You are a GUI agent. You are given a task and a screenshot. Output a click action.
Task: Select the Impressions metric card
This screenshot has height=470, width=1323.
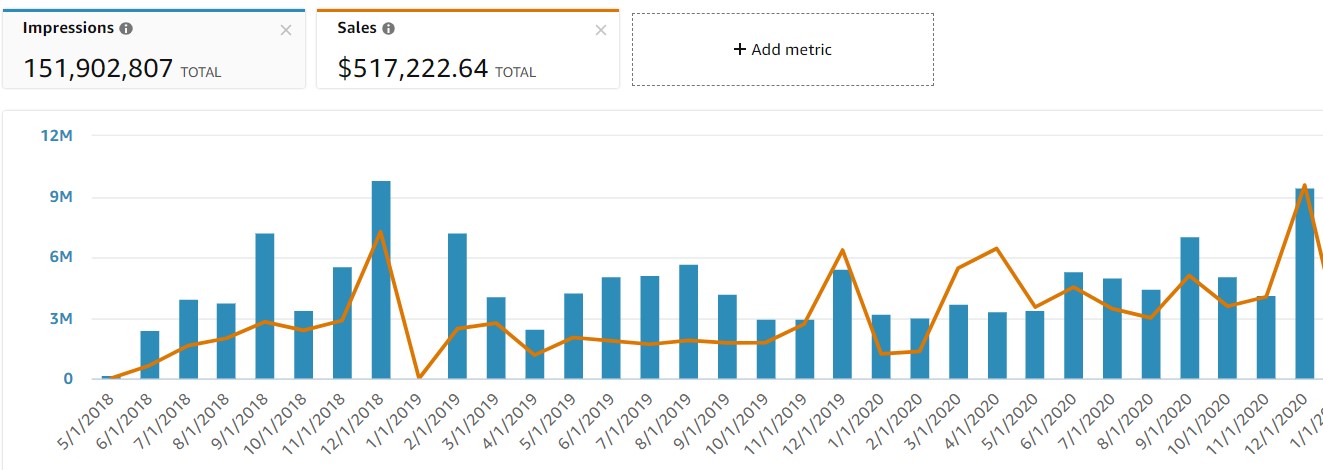pos(154,49)
